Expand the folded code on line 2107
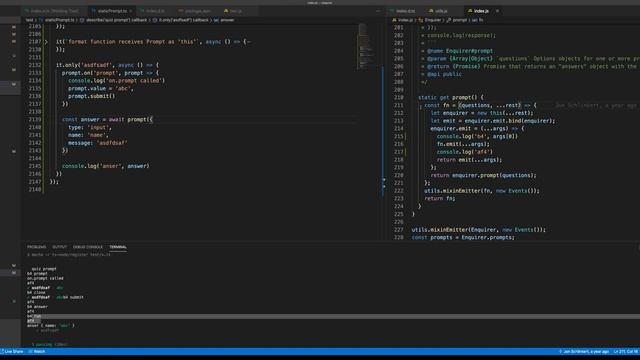This screenshot has width=640, height=360. click(x=46, y=42)
